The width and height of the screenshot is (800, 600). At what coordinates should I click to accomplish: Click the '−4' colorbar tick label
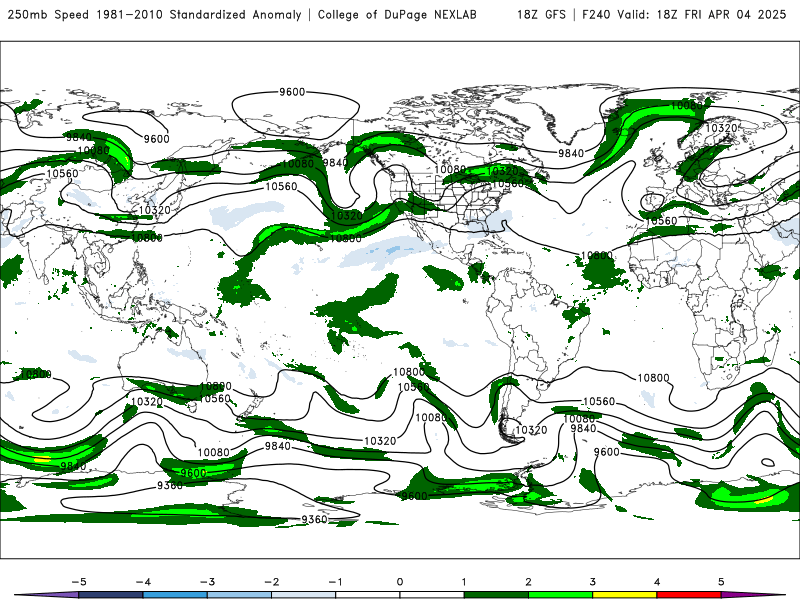pyautogui.click(x=143, y=582)
